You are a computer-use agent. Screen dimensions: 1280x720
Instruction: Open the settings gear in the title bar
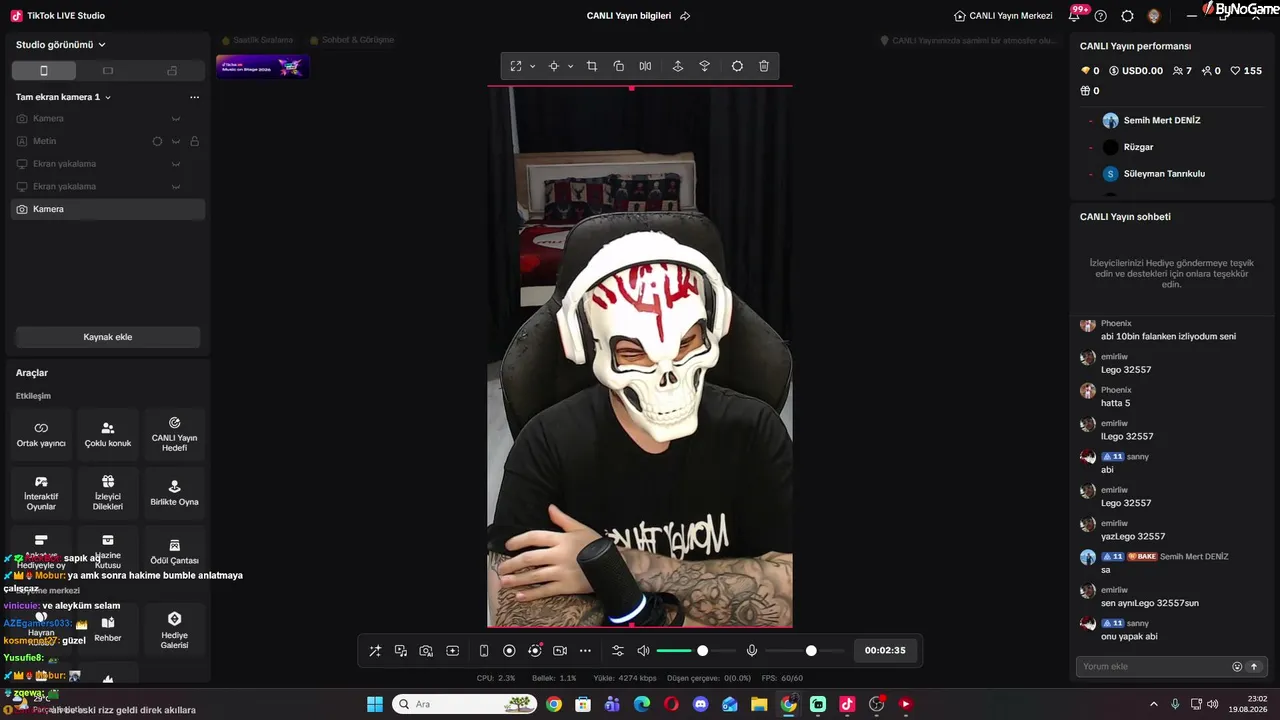(1127, 16)
